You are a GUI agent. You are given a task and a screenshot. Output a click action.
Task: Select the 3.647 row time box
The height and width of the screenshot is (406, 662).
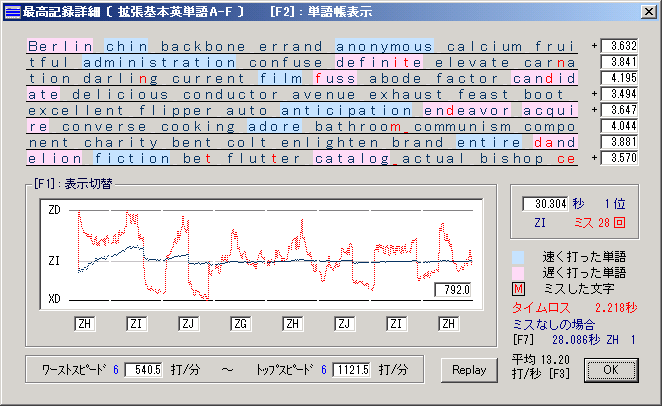(x=619, y=110)
